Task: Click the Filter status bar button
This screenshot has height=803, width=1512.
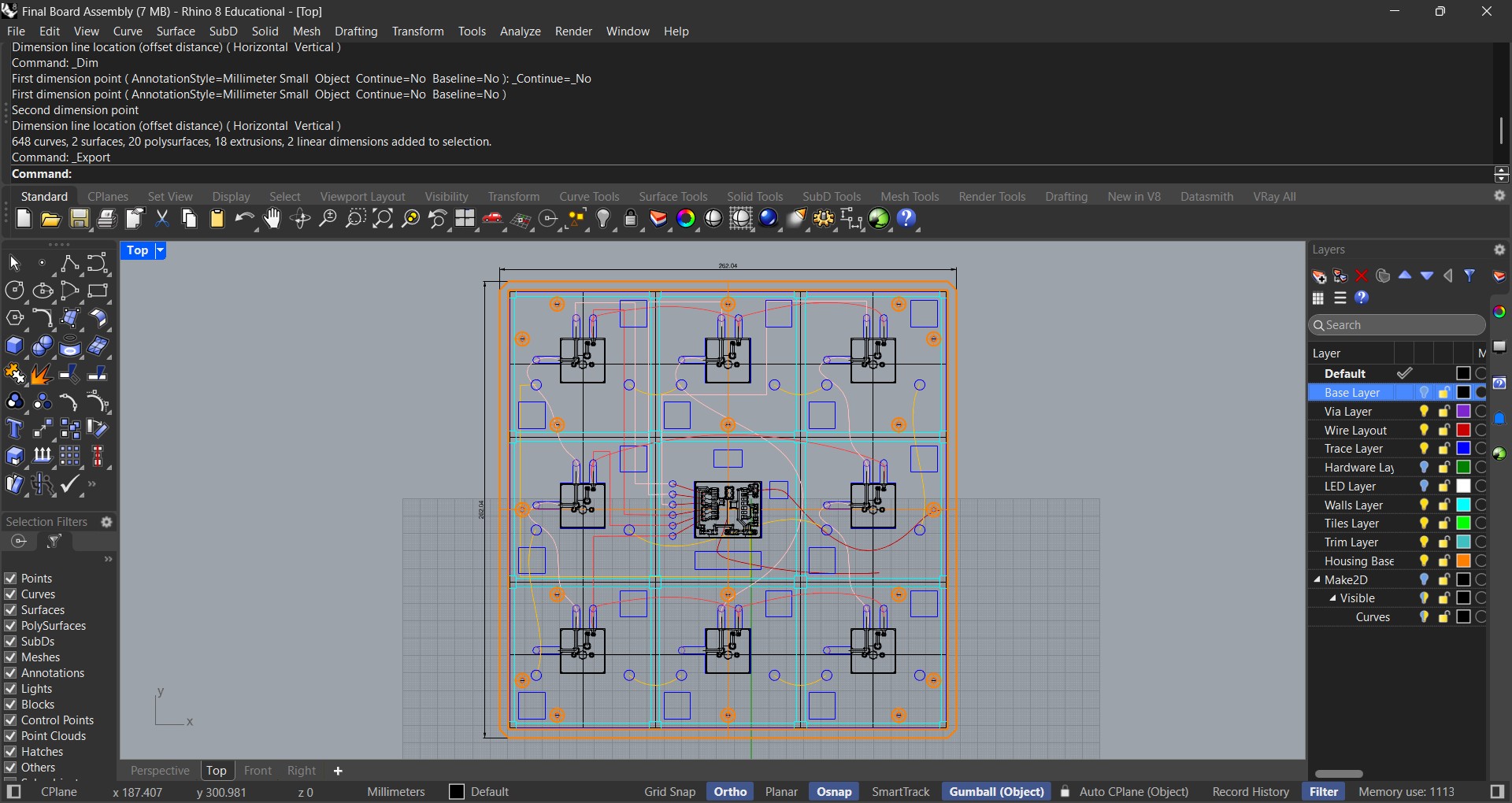Action: click(1324, 791)
